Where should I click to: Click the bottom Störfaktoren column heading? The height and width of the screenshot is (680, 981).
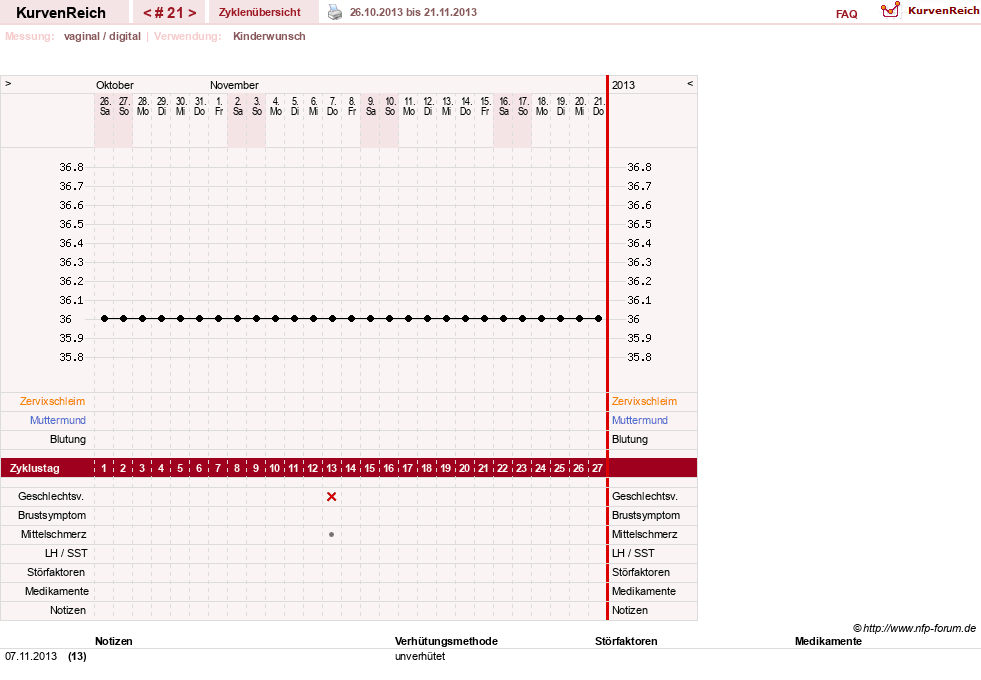626,641
